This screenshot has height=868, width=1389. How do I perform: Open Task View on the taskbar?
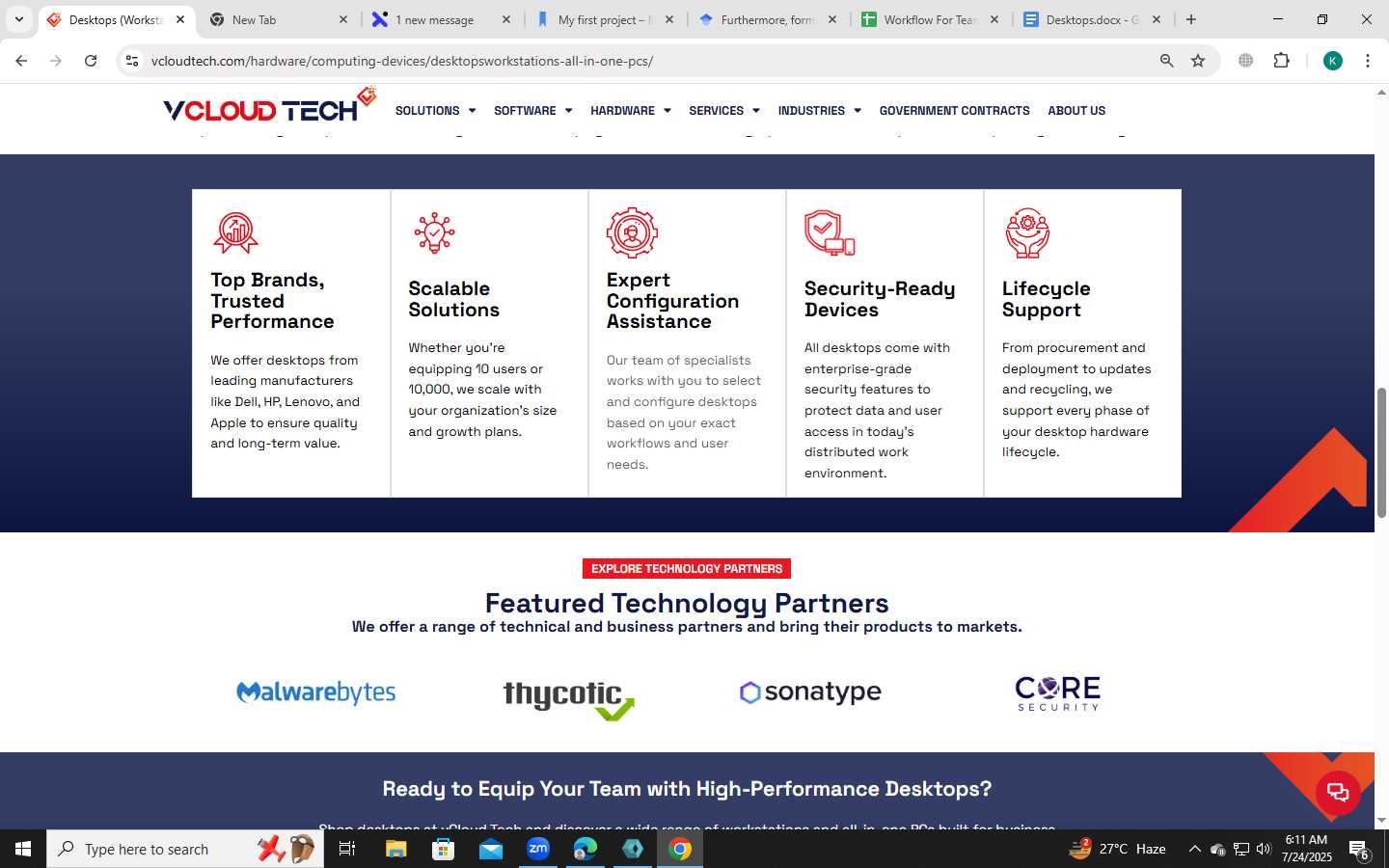347,849
